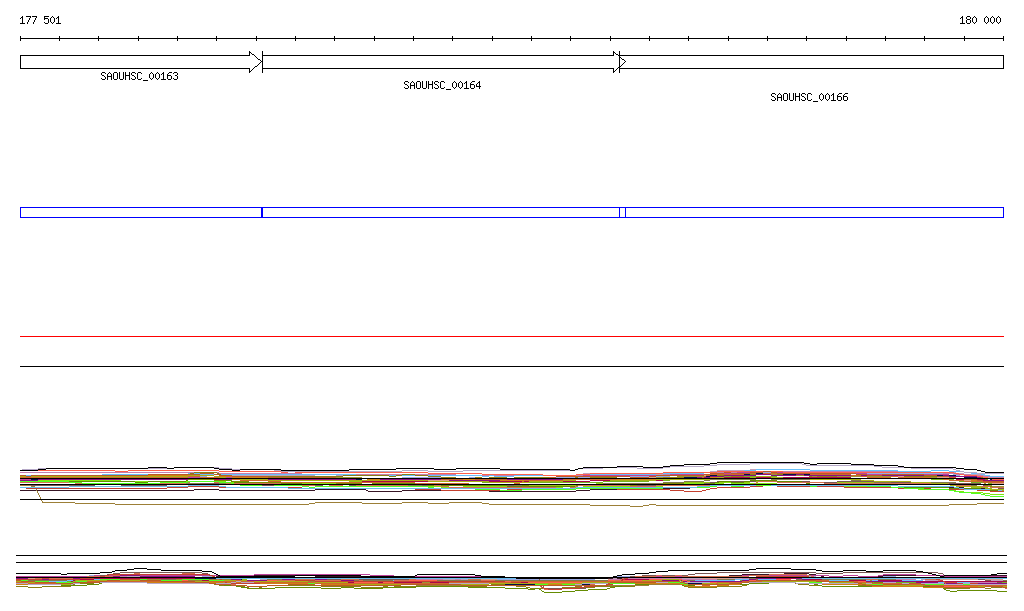Select the SAOUHSC_00164 gene arrow body
This screenshot has width=1024, height=611.
point(438,62)
